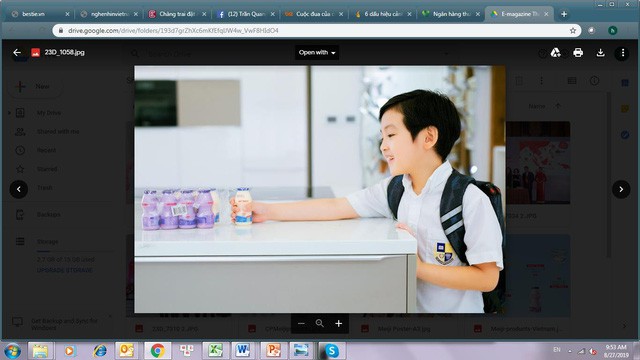Image resolution: width=640 pixels, height=360 pixels.
Task: Download 23D_1058.jpg using the download icon
Action: (x=600, y=52)
